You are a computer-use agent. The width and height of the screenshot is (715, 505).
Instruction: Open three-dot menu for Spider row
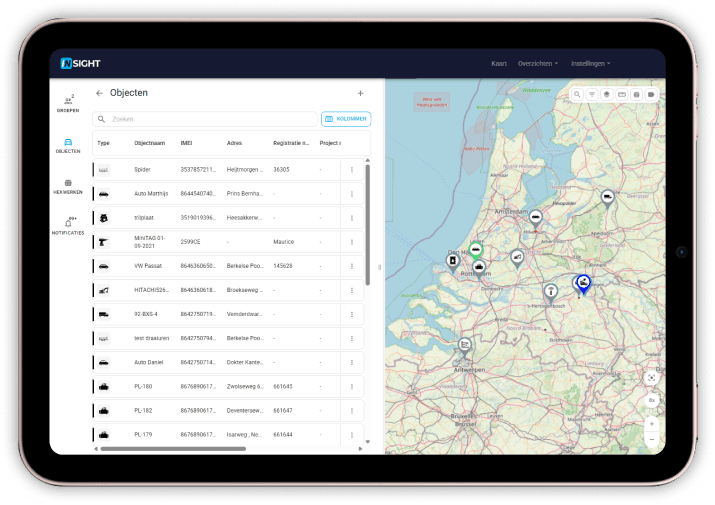tap(352, 170)
